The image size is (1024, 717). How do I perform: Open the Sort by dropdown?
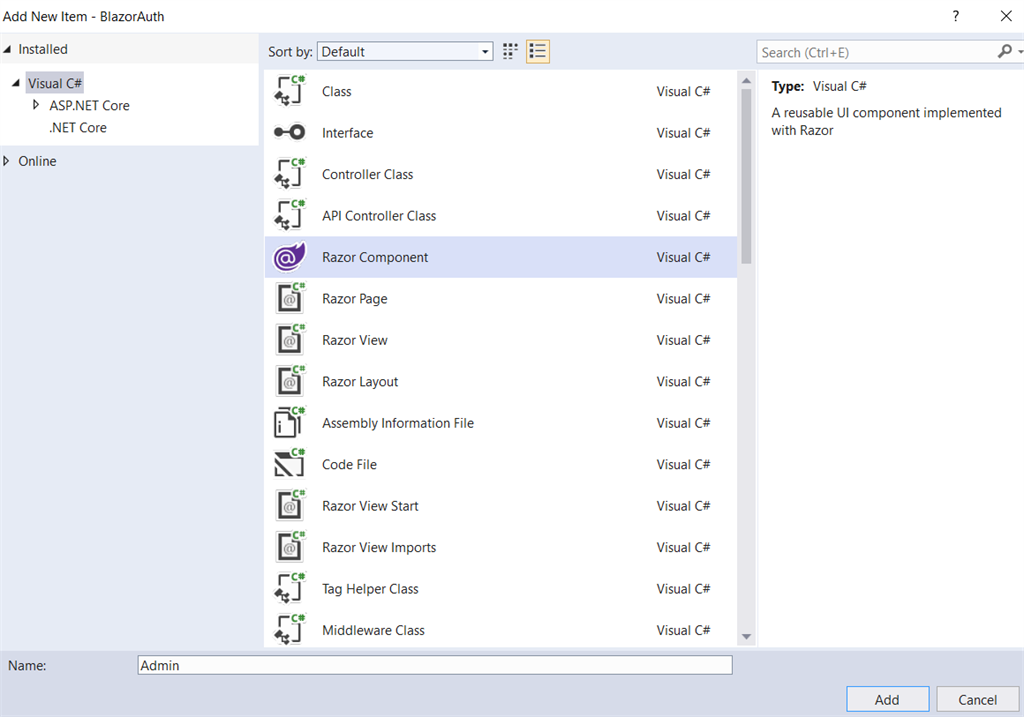[x=484, y=51]
